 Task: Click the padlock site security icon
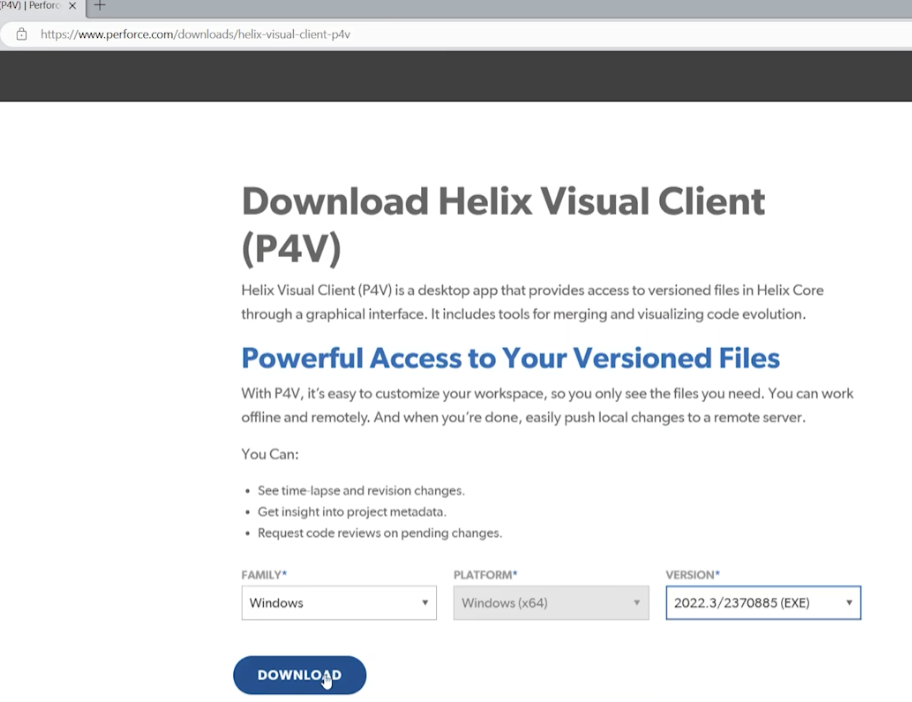pos(22,34)
